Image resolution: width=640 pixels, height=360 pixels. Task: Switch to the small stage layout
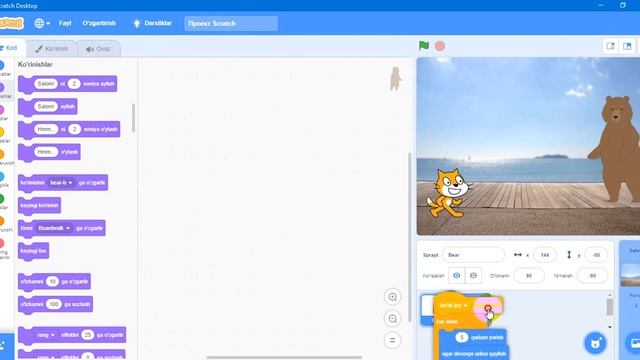611,46
